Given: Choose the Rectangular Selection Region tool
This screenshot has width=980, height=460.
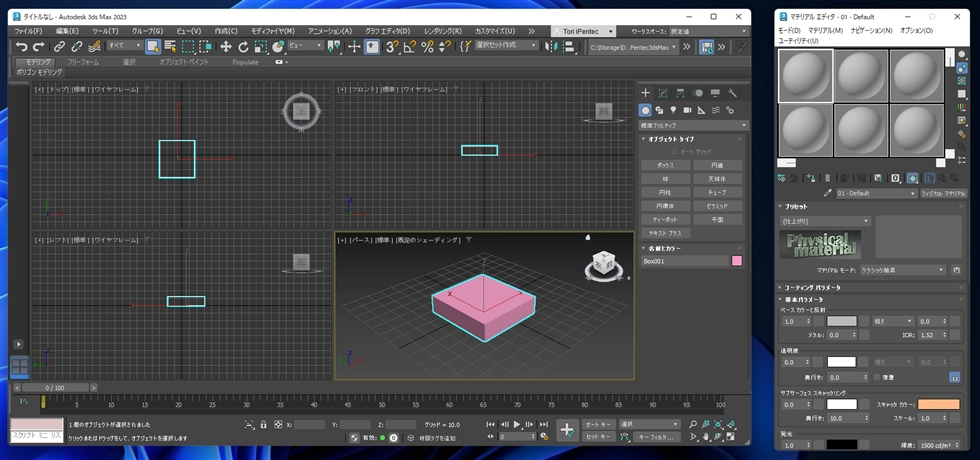Looking at the screenshot, I should tap(188, 46).
